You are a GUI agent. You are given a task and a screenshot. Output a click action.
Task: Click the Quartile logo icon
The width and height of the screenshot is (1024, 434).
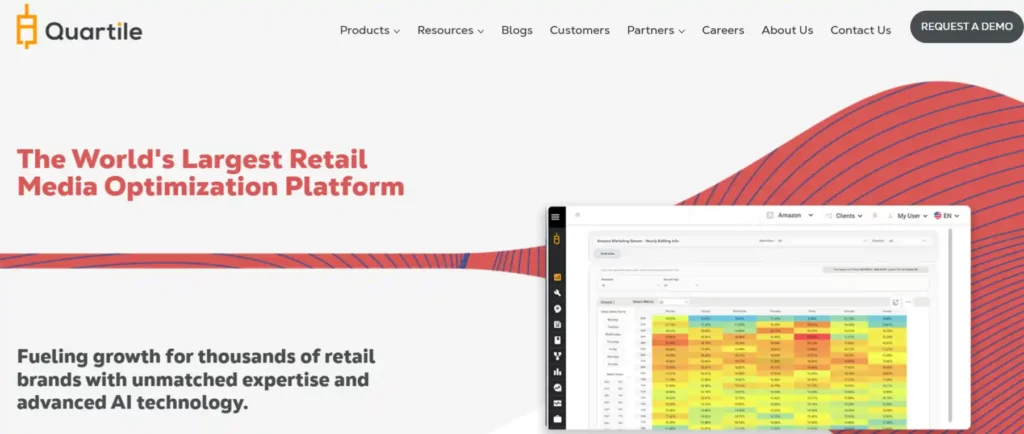tap(26, 26)
